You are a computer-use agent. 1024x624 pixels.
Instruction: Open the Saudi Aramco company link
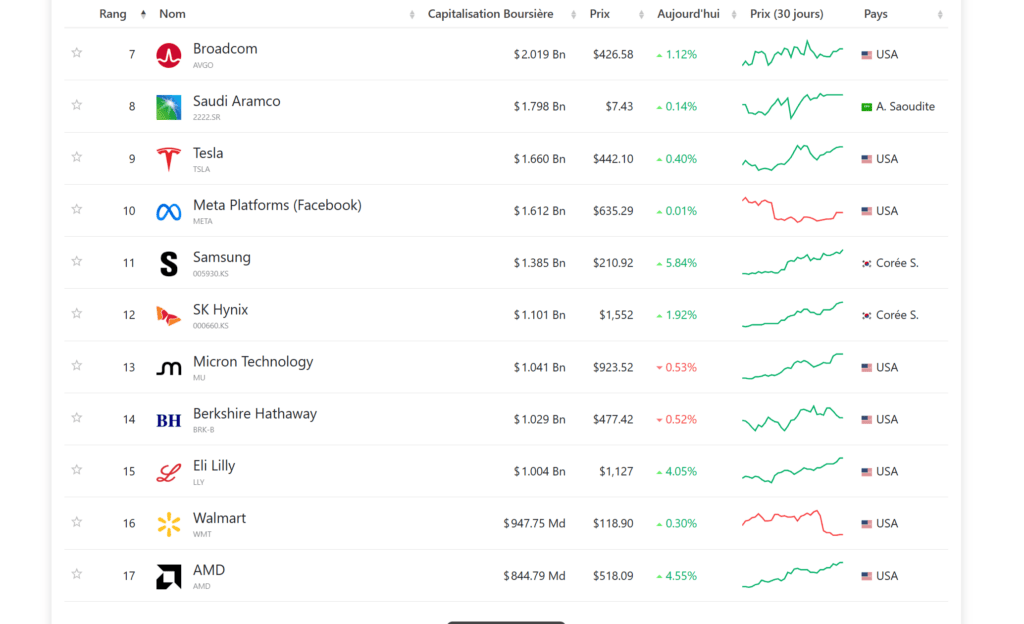[x=236, y=101]
